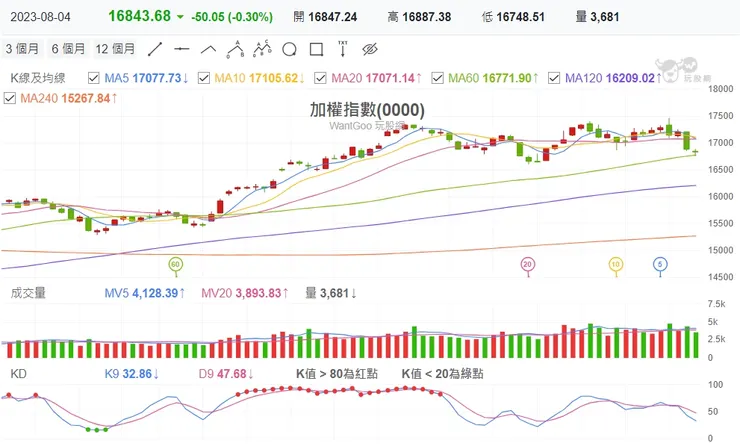
Task: Show the 12個月 chart range
Action: [x=115, y=49]
